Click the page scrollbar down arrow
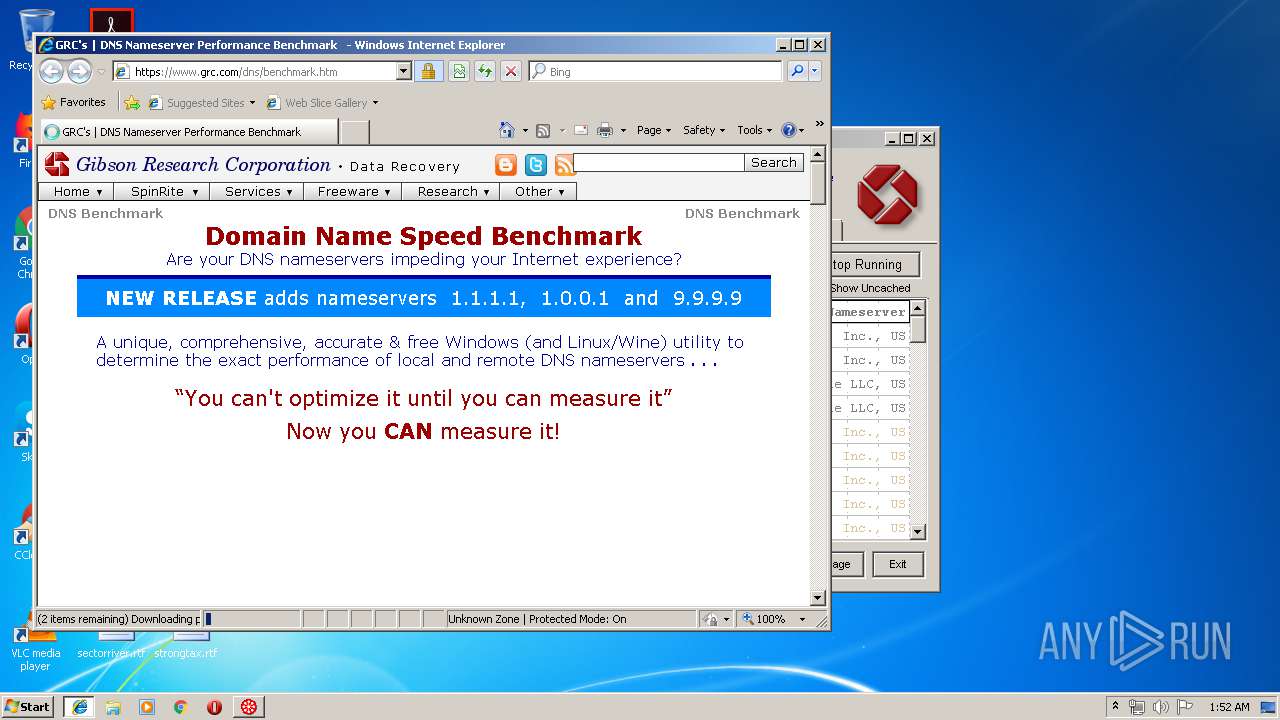The width and height of the screenshot is (1280, 720). click(817, 598)
